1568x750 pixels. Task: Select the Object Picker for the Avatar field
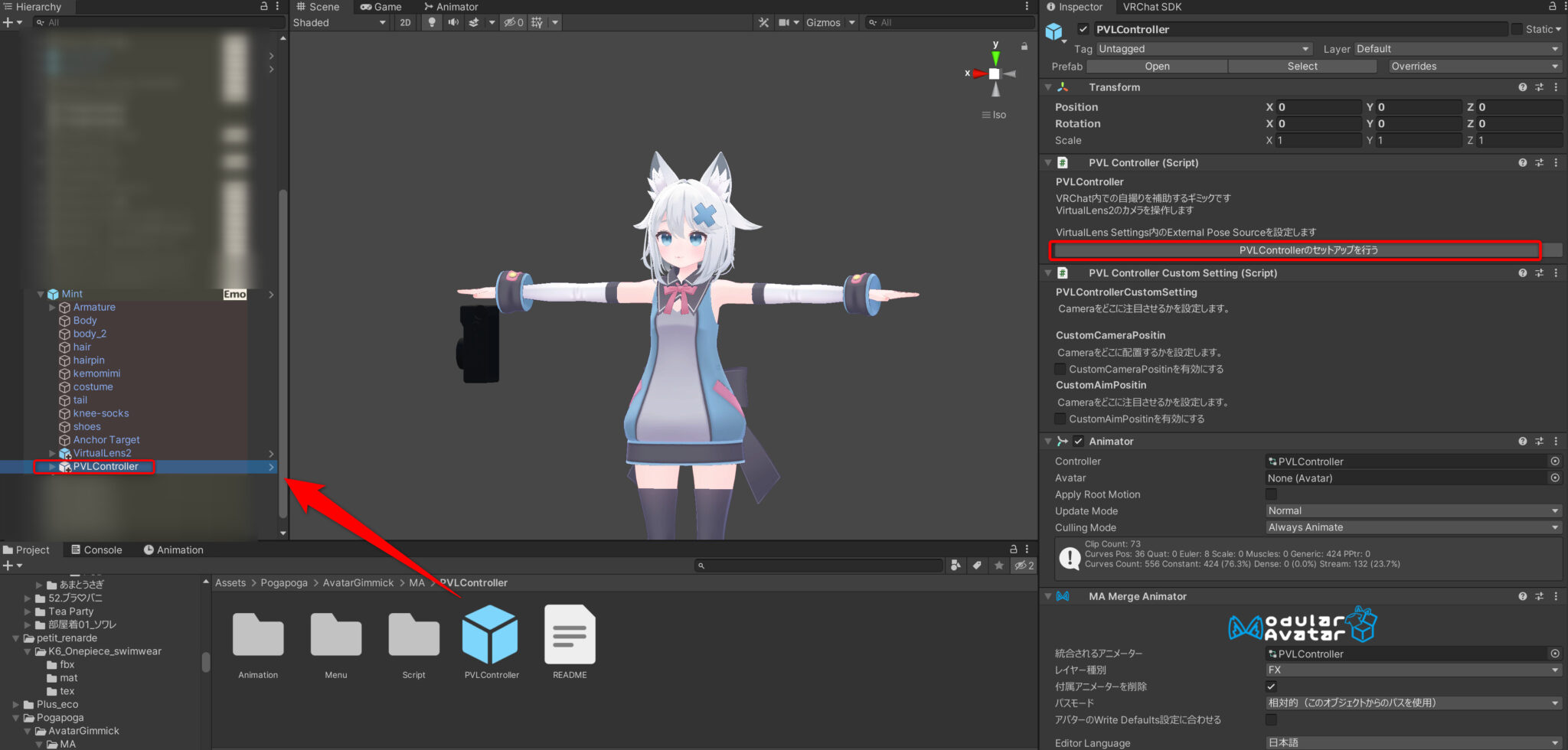point(1555,478)
